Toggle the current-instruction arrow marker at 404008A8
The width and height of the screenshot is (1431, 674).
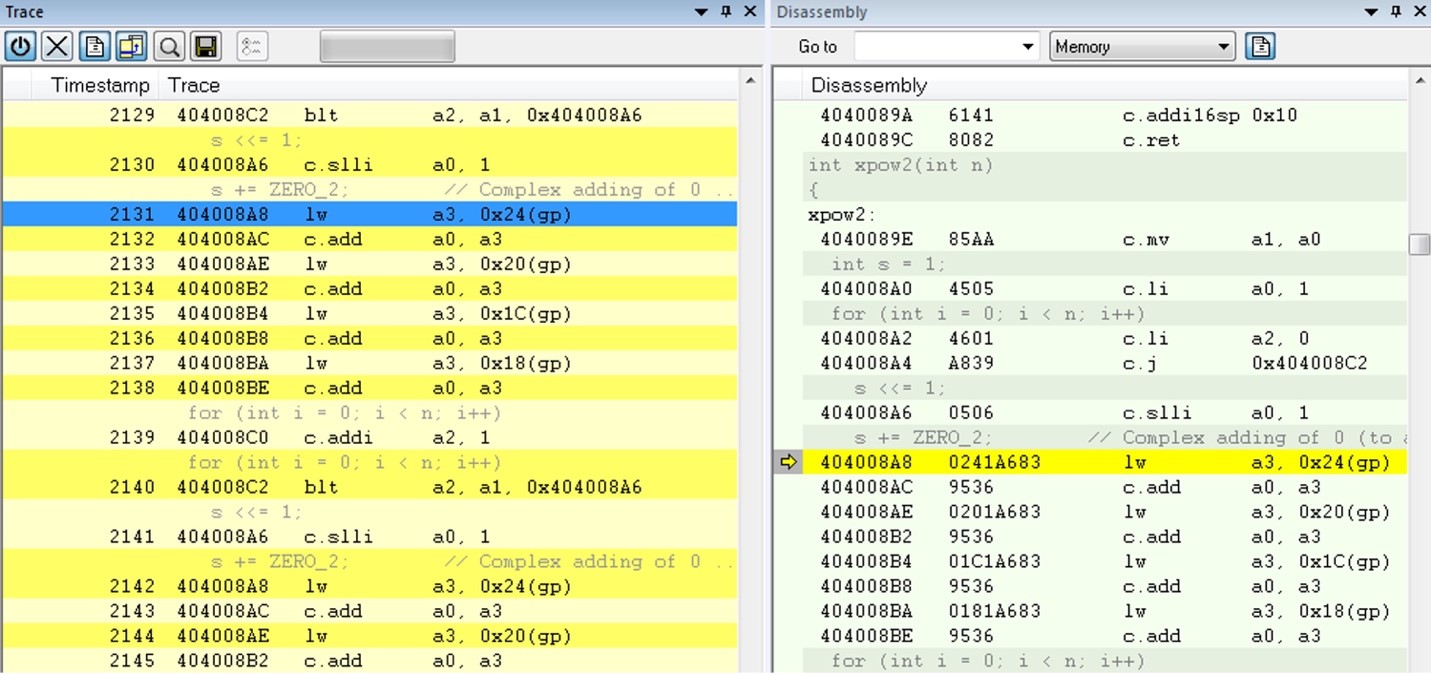pyautogui.click(x=789, y=462)
